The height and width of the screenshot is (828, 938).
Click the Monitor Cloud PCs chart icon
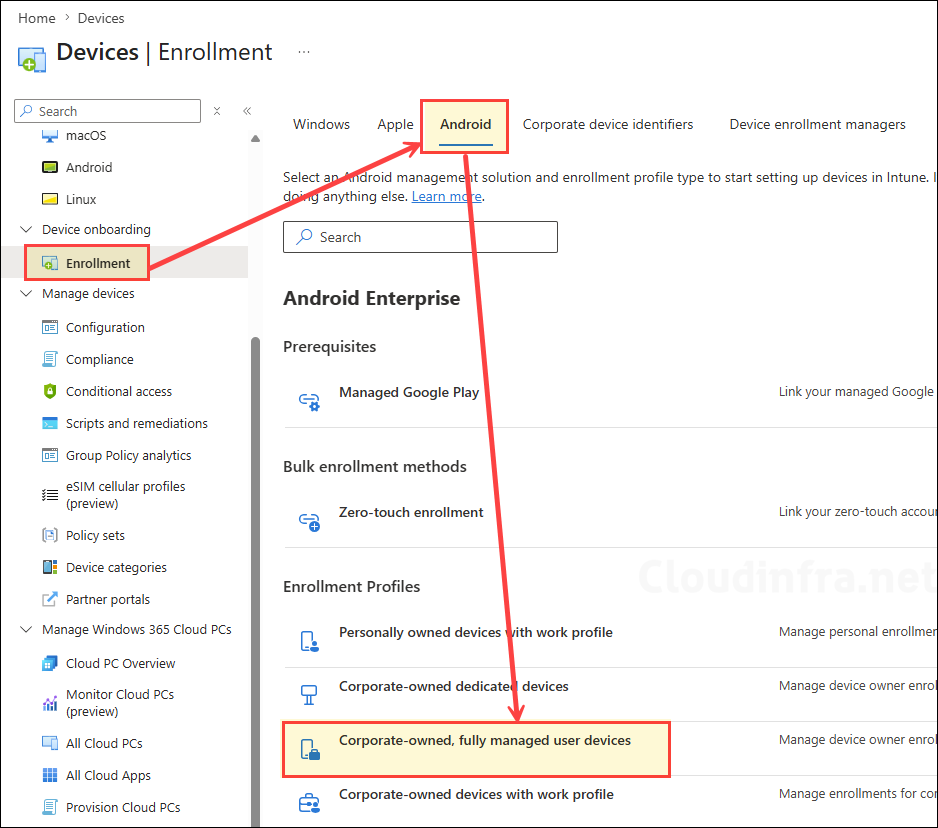coord(50,703)
